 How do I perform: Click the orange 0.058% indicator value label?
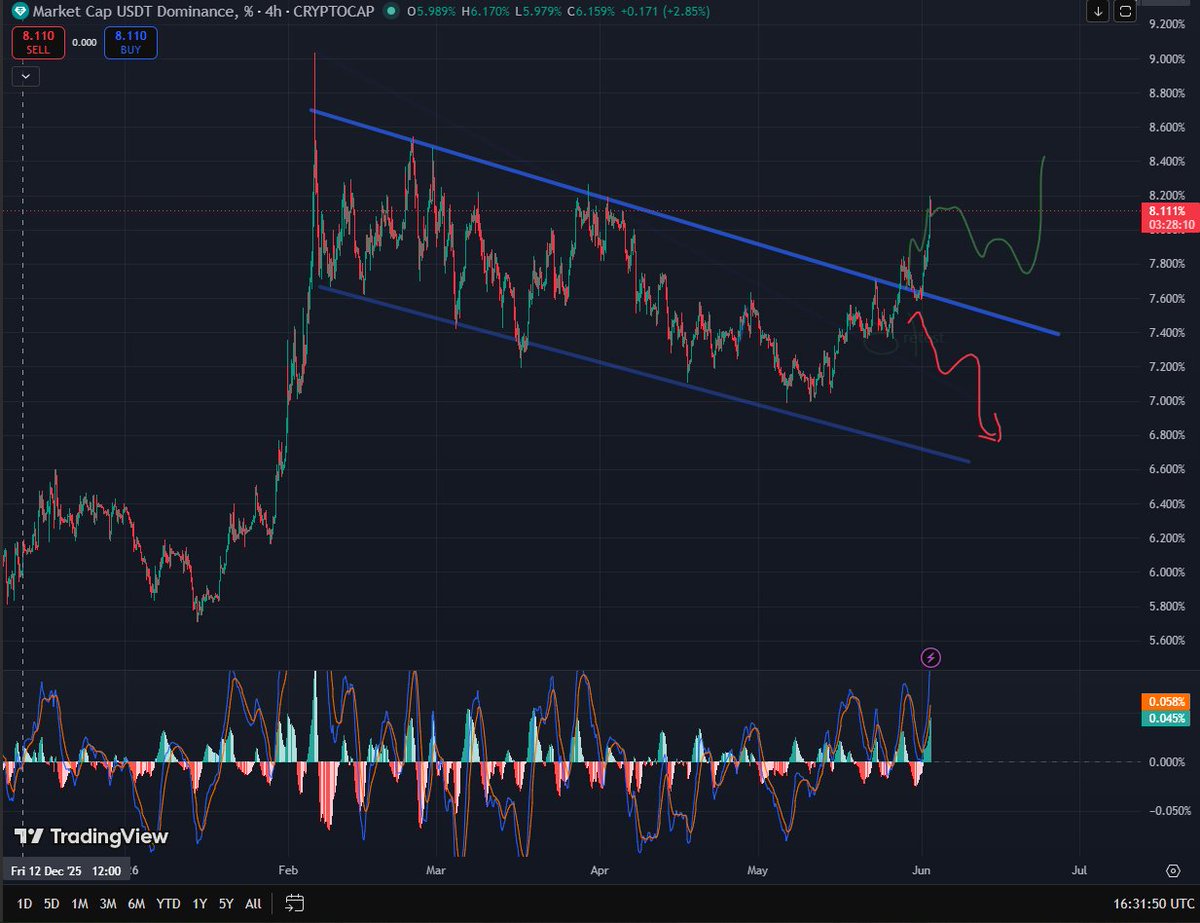tap(1167, 702)
